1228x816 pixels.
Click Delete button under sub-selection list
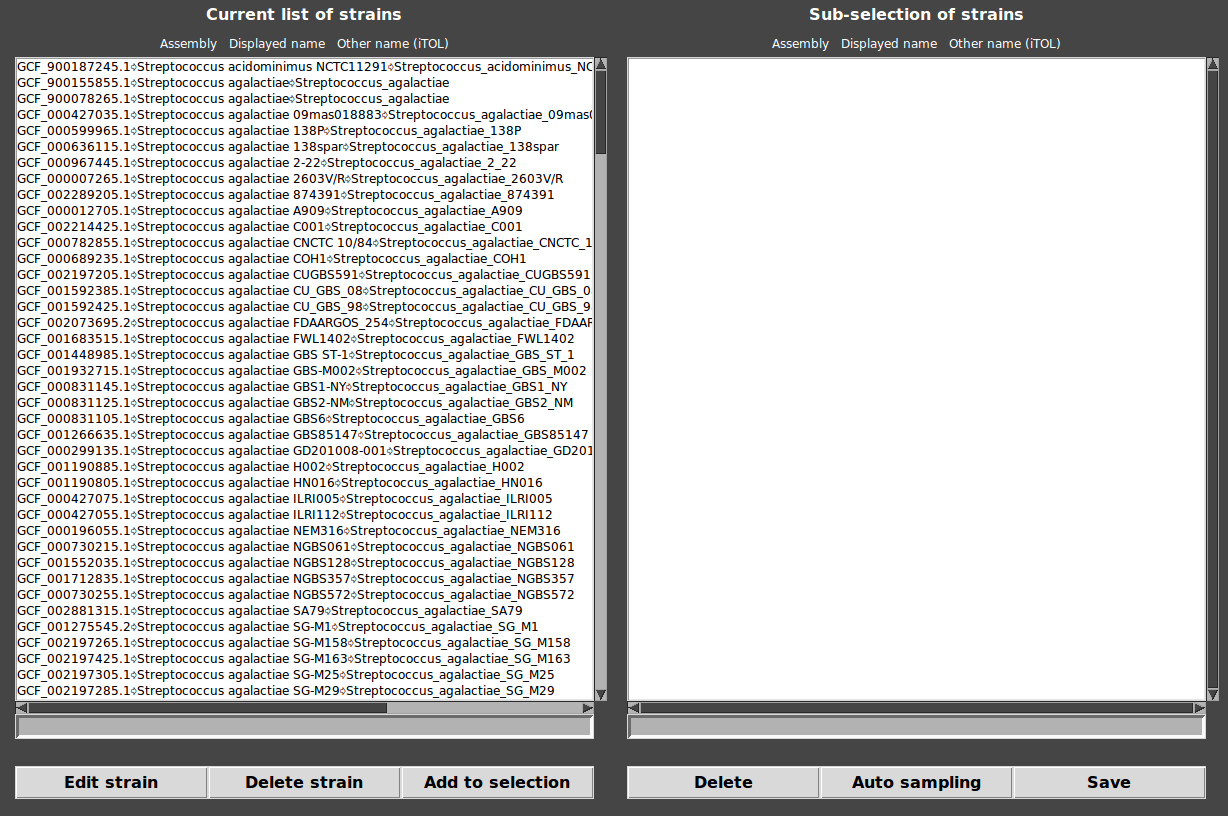point(723,782)
